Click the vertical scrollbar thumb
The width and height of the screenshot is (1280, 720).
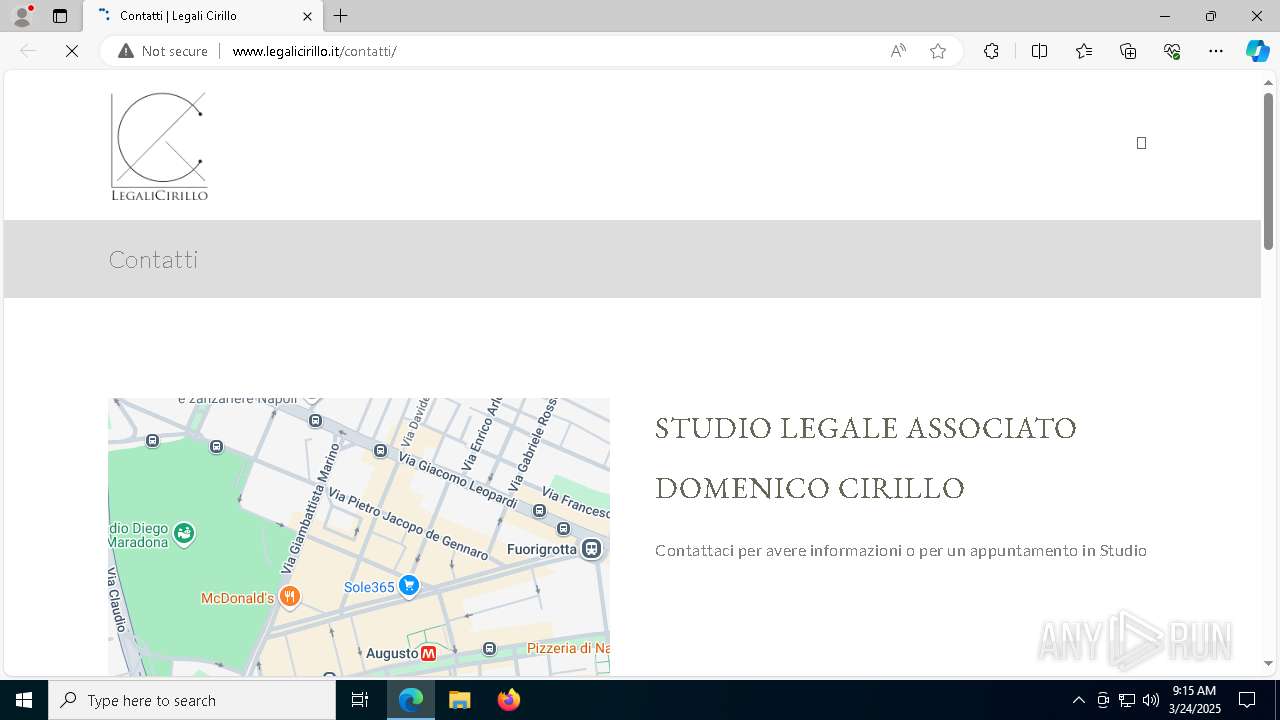coord(1268,170)
